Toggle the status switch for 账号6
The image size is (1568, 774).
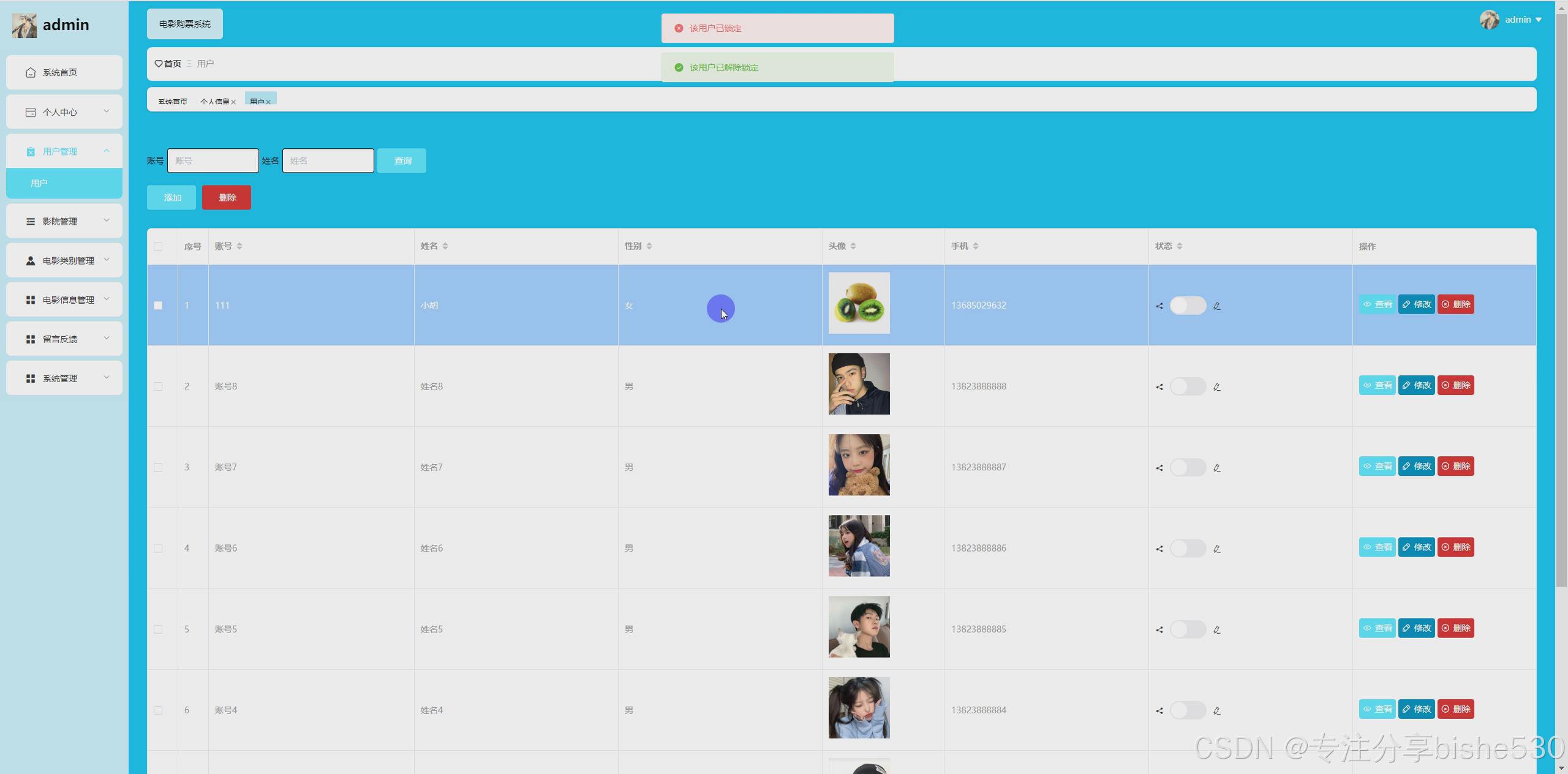(x=1188, y=548)
